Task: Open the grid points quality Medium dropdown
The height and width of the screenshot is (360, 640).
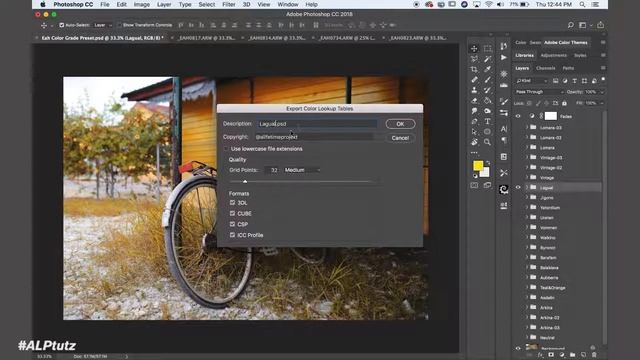Action: pos(302,170)
